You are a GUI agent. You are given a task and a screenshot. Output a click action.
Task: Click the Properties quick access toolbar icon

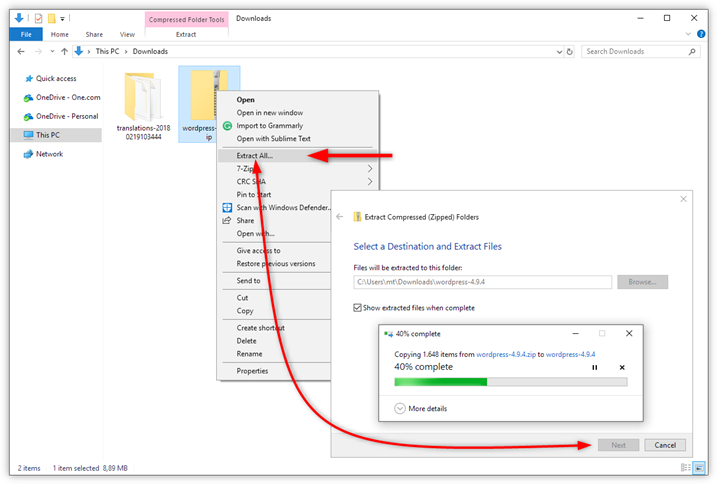[38, 18]
